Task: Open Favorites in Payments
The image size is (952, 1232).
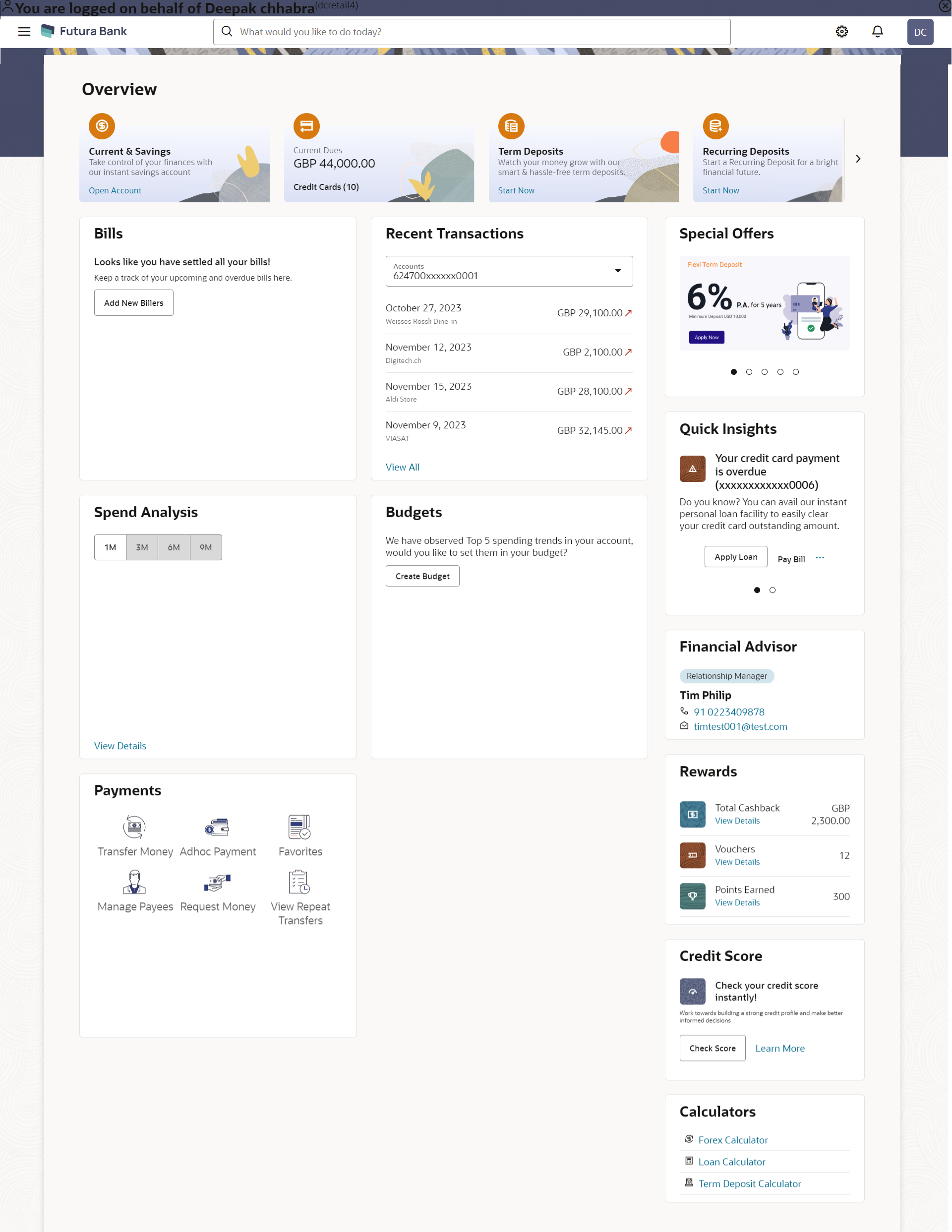Action: coord(299,827)
